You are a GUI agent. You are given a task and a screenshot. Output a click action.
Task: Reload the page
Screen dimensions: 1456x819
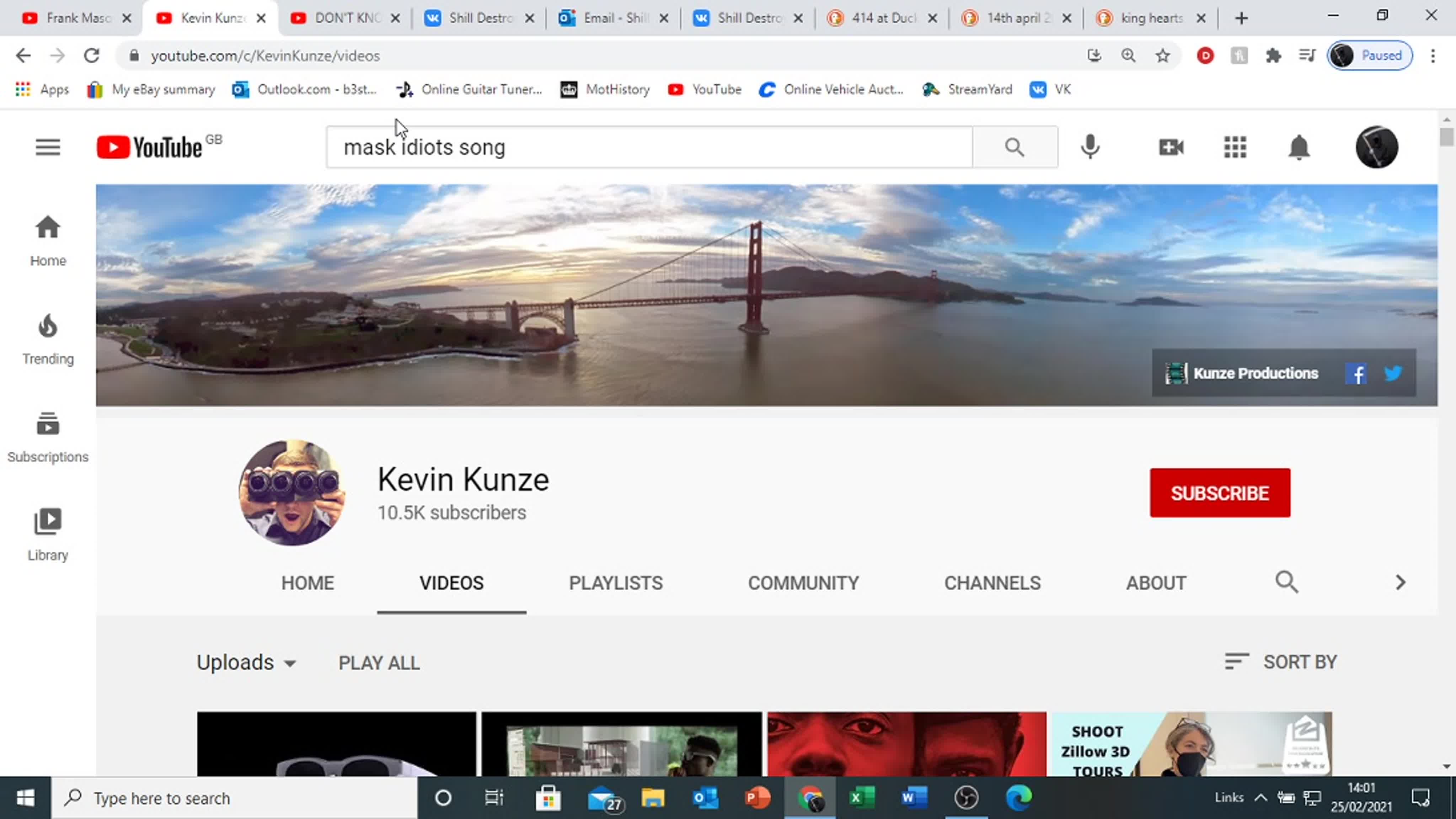pyautogui.click(x=92, y=55)
